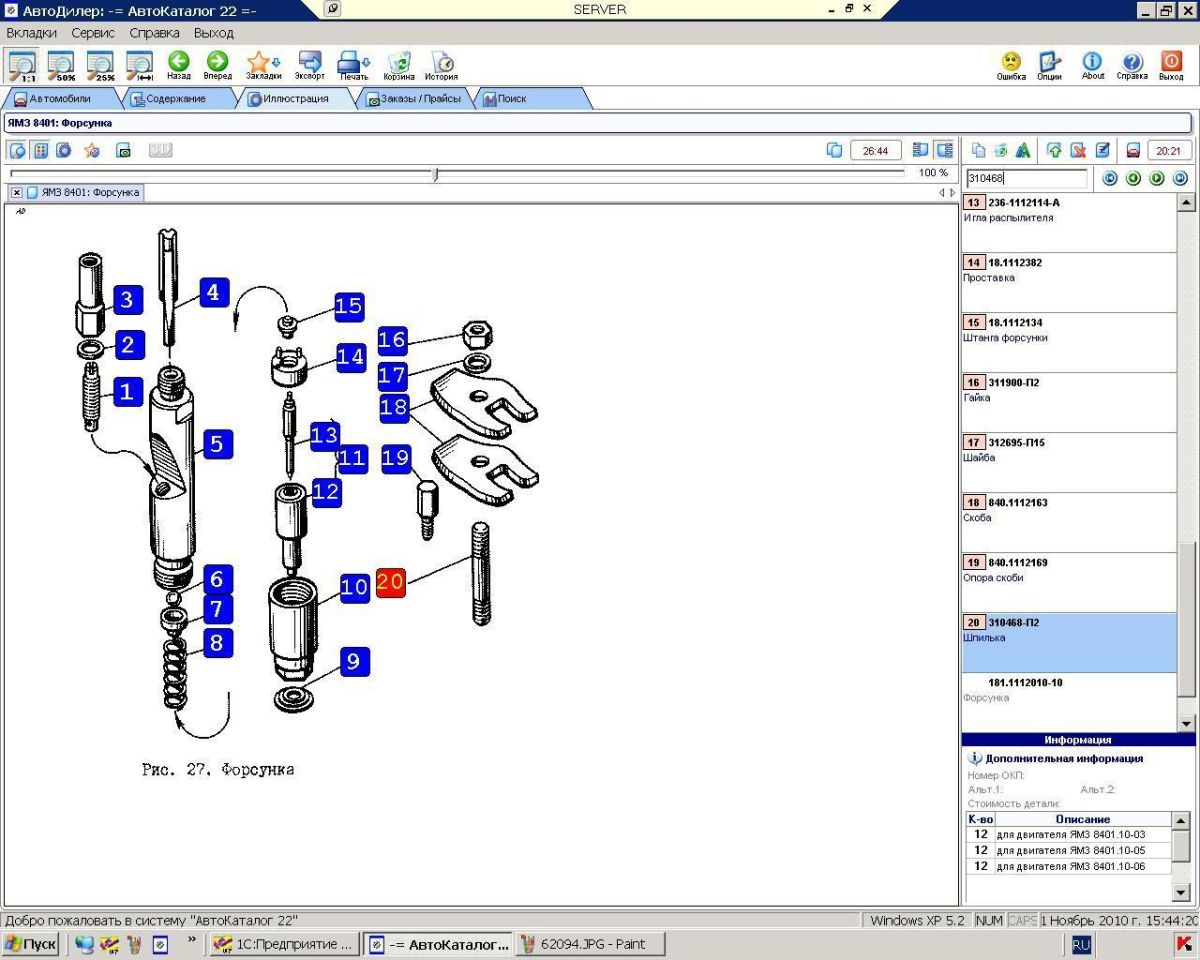Click callout 5 on the illustration
The image size is (1200, 960).
[x=216, y=443]
